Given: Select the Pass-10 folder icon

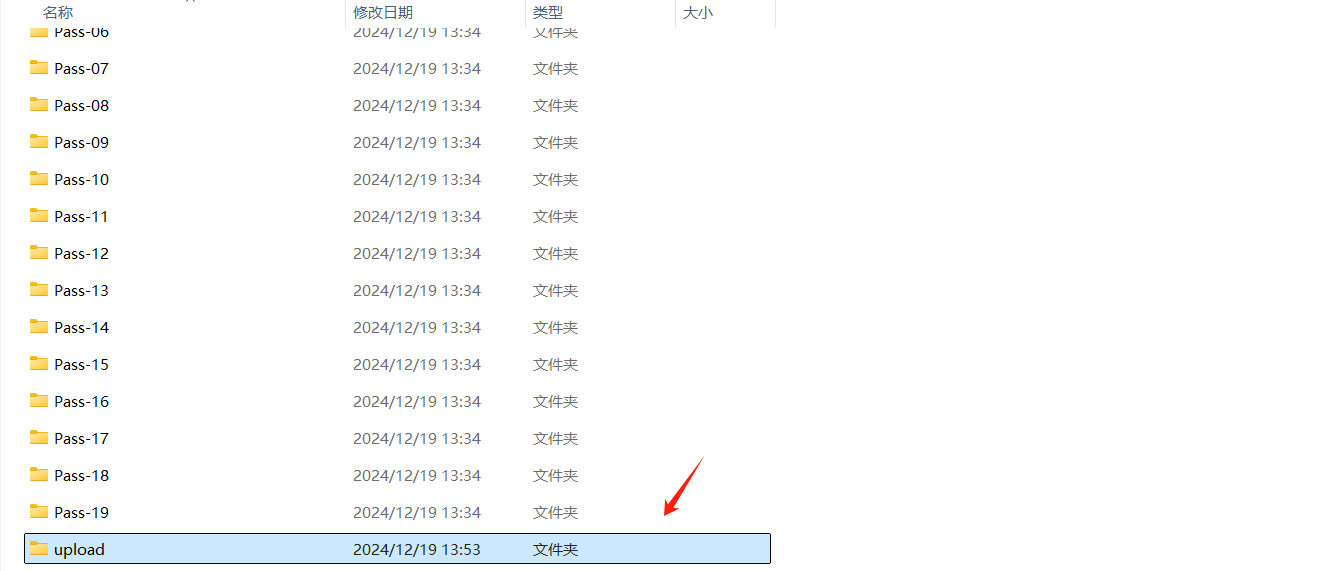Looking at the screenshot, I should click(x=39, y=179).
